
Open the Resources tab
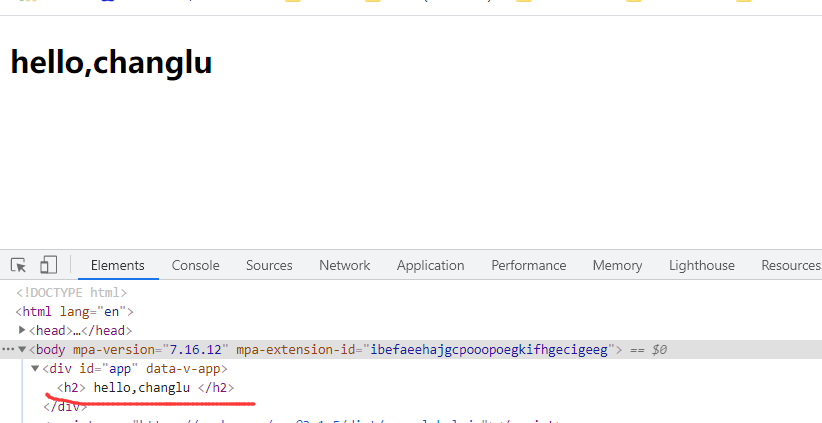pos(791,265)
